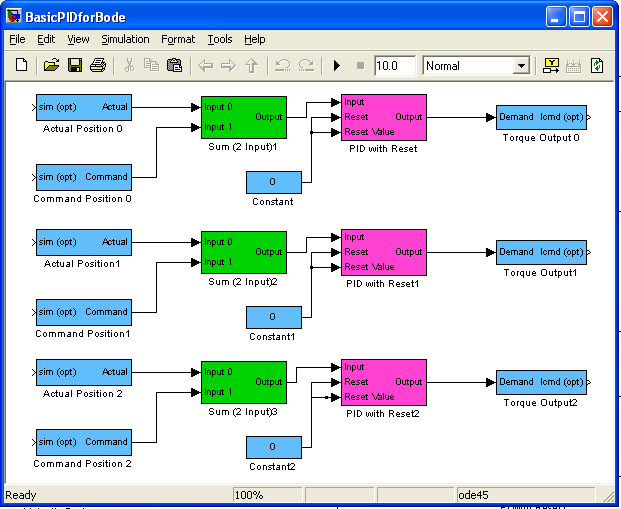This screenshot has width=621, height=509.
Task: Click the Actual Position 2 block
Action: tap(84, 372)
